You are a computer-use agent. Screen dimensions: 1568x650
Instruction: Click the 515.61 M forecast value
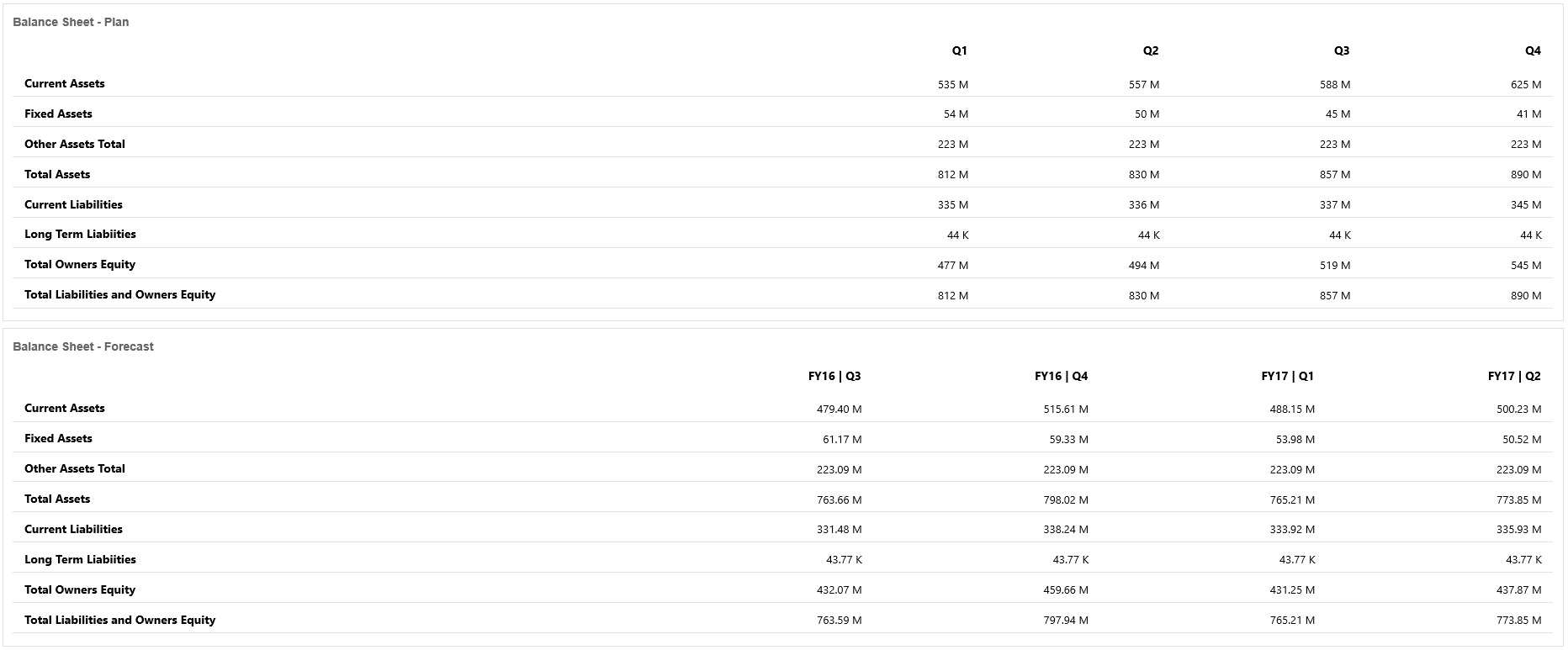pos(1066,410)
